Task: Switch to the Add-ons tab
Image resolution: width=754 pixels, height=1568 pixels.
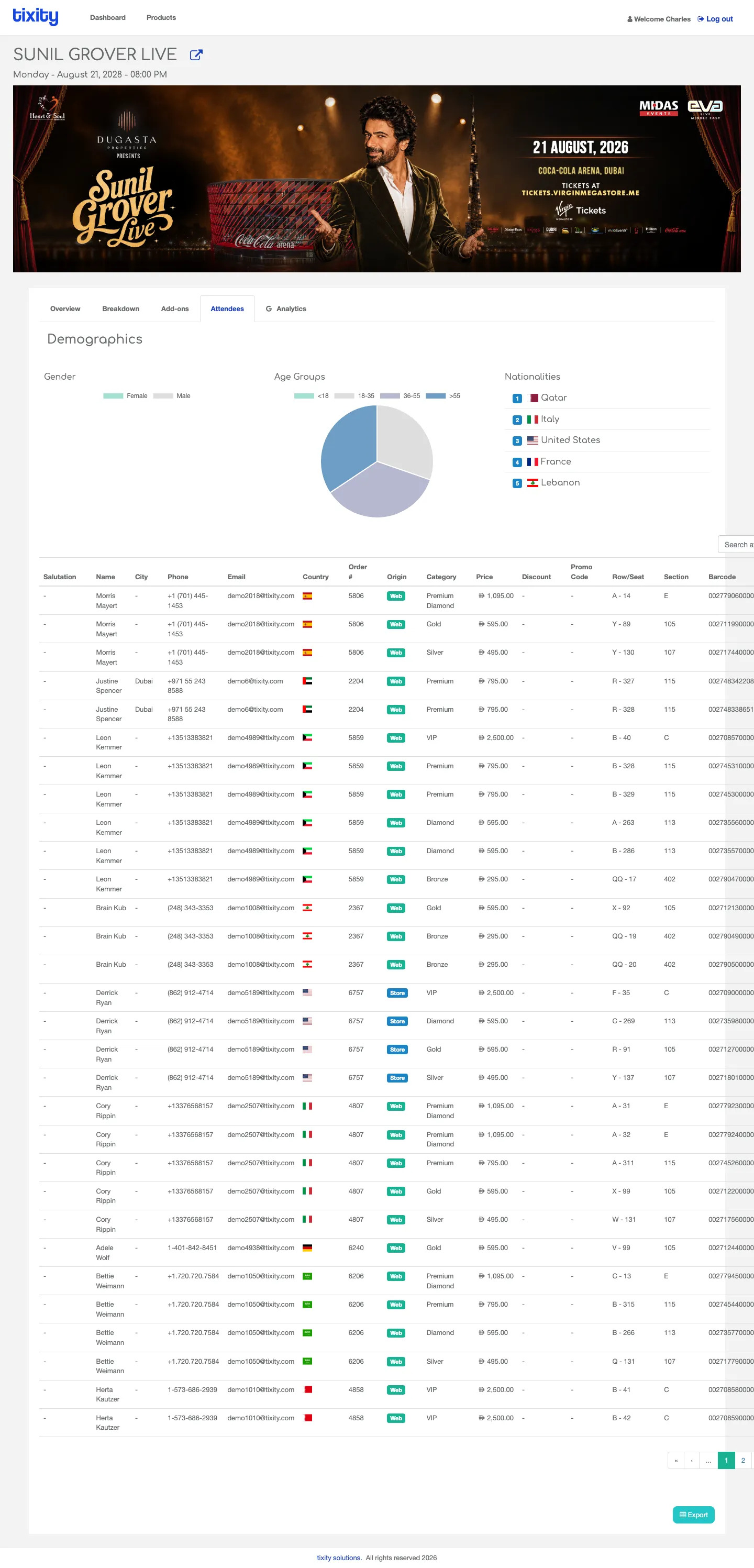Action: click(x=175, y=308)
